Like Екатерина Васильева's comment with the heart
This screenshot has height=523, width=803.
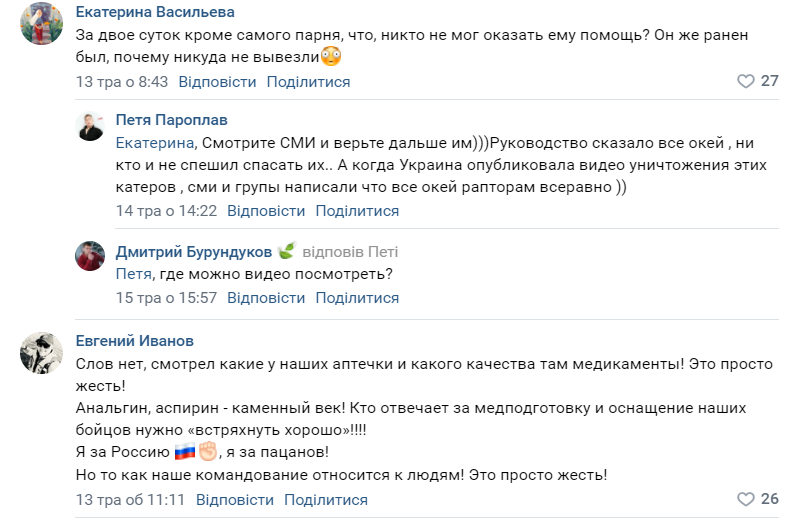(x=744, y=81)
